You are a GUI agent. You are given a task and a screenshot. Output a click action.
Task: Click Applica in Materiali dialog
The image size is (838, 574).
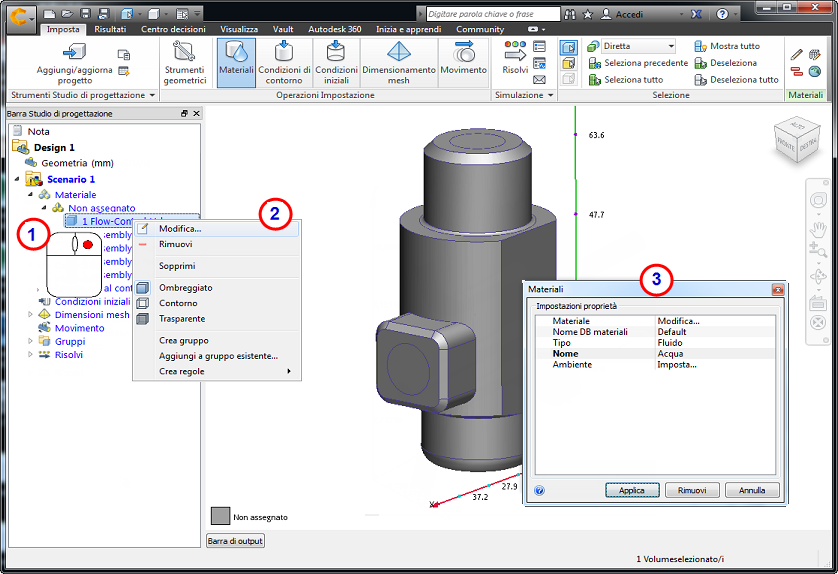(632, 490)
